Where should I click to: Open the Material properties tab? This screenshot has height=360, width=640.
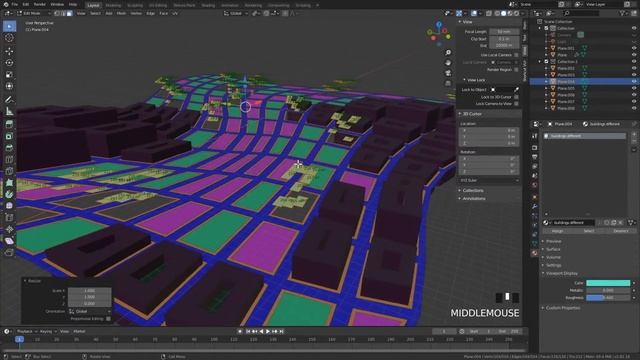pos(534,253)
